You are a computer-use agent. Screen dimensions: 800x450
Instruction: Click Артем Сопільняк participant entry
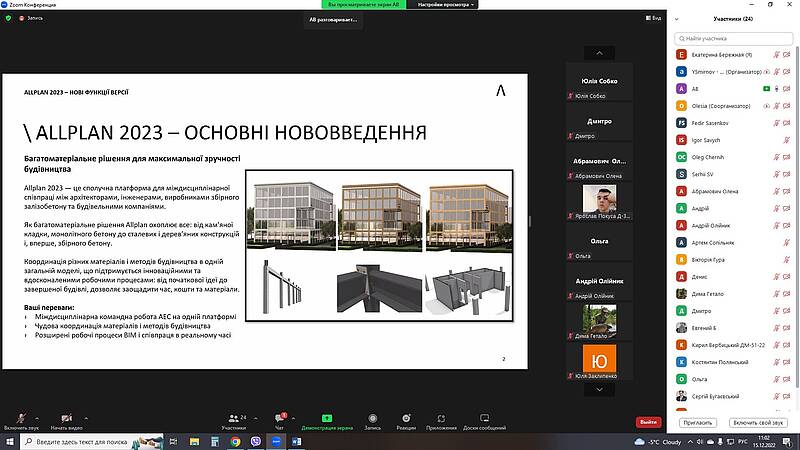pos(733,243)
